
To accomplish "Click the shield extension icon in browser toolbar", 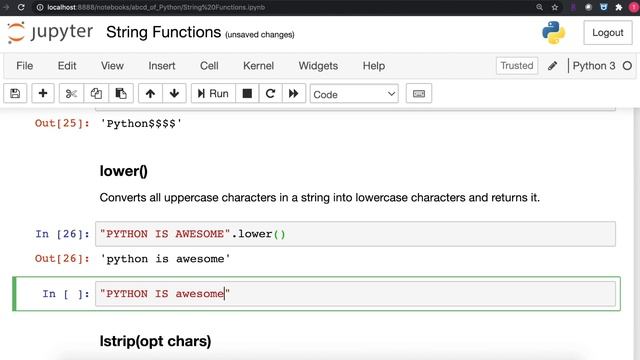I will pos(604,7).
